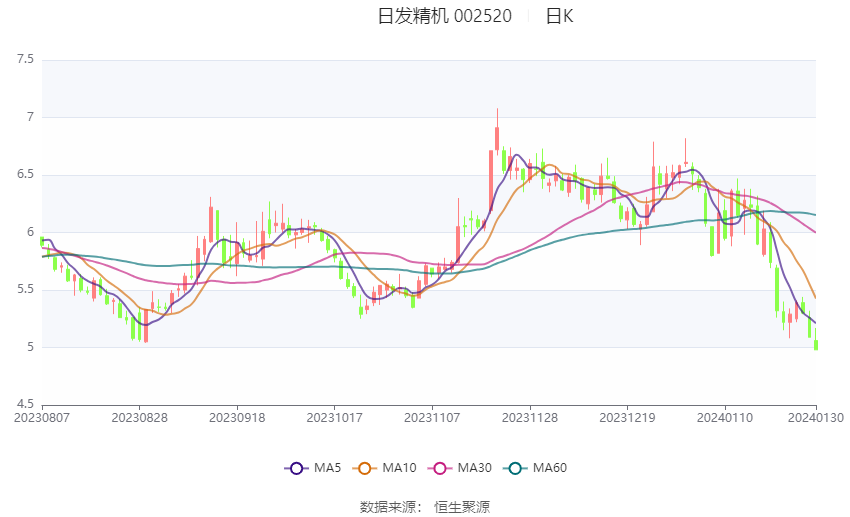Toggle the MA10 legend entry

384,468
